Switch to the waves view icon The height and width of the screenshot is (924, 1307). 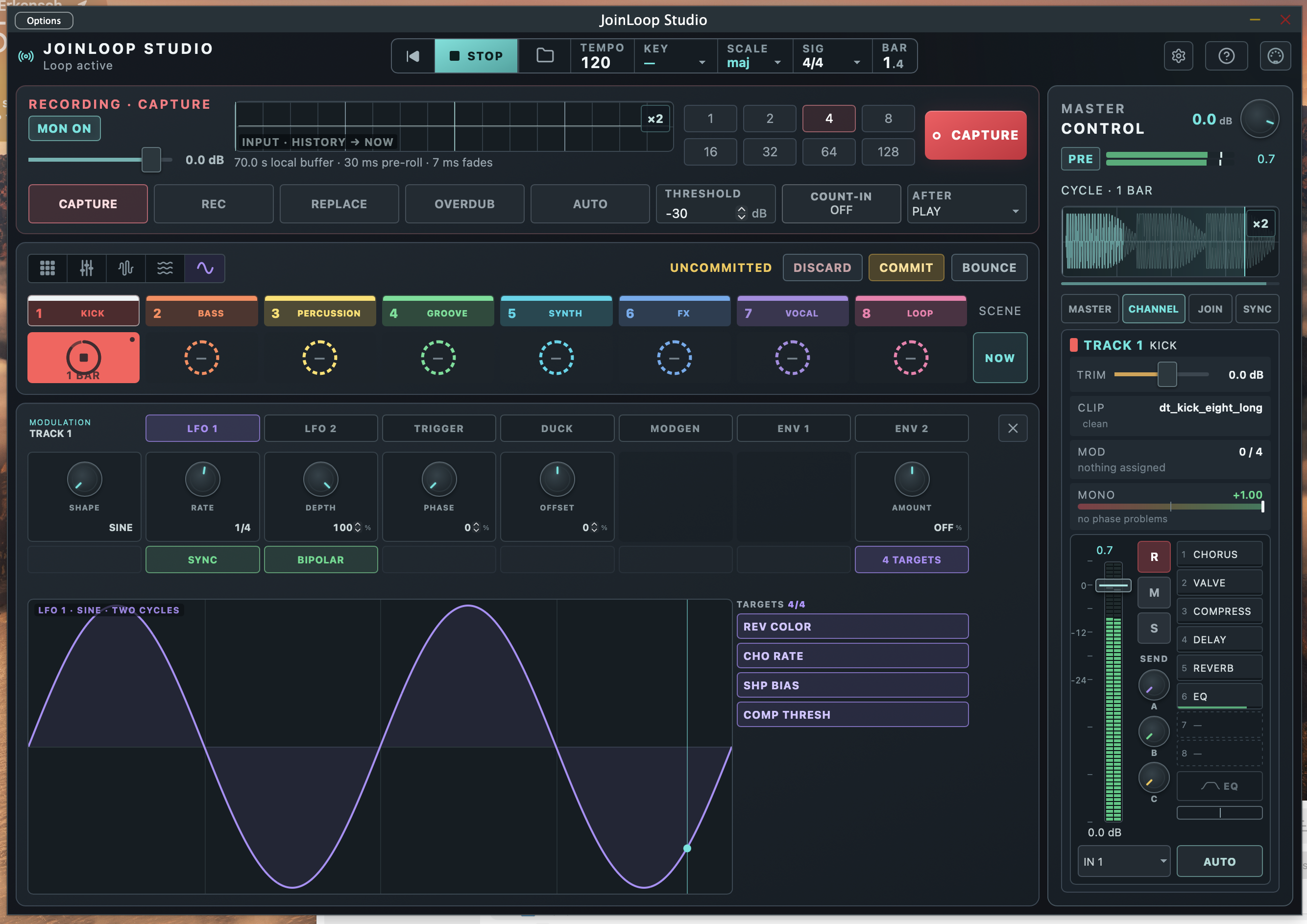(x=165, y=268)
